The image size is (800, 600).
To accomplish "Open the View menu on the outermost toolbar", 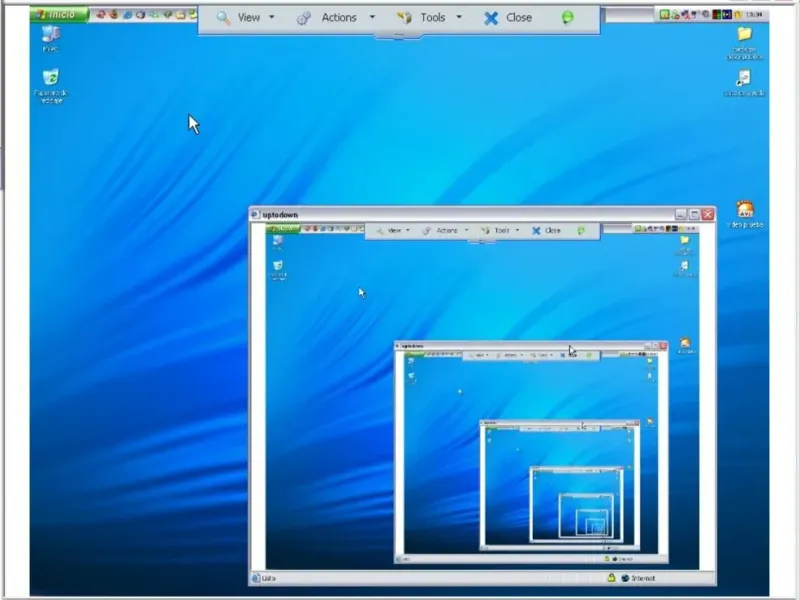I will 249,17.
